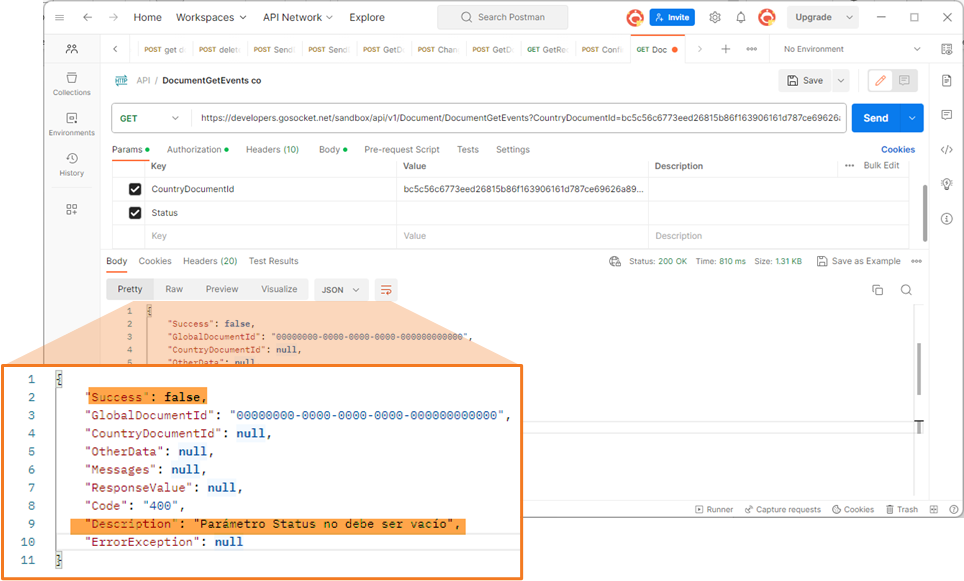Viewport: 964px width, 581px height.
Task: Search the response with magnifier icon
Action: 906,290
